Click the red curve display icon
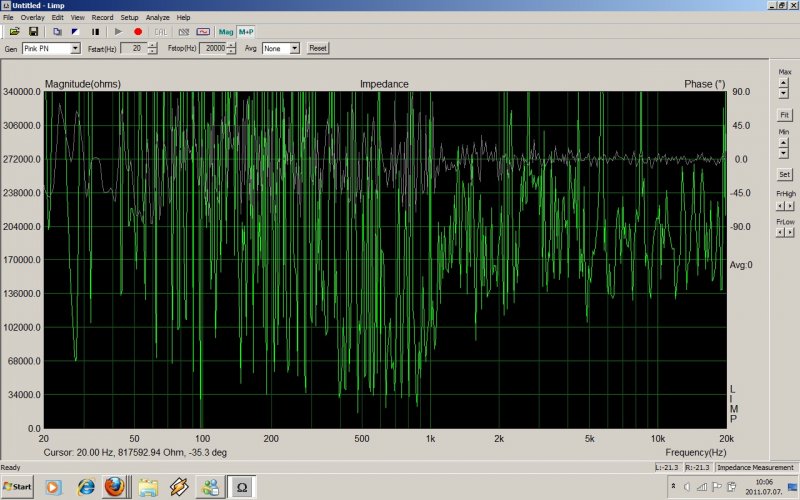 click(203, 32)
